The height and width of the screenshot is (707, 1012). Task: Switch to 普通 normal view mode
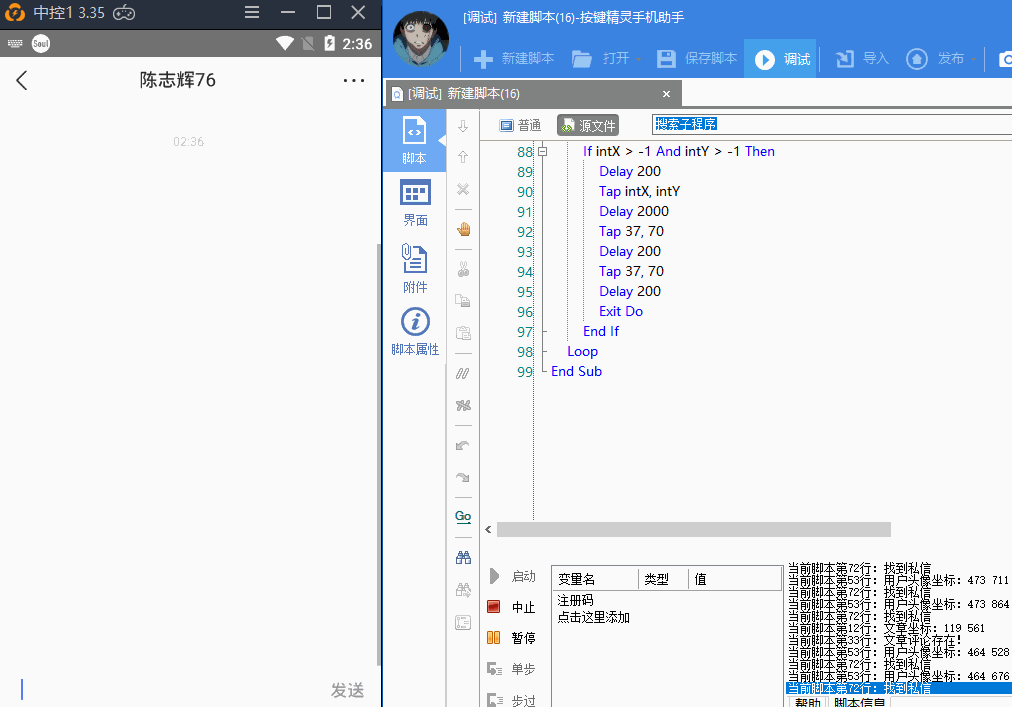520,125
